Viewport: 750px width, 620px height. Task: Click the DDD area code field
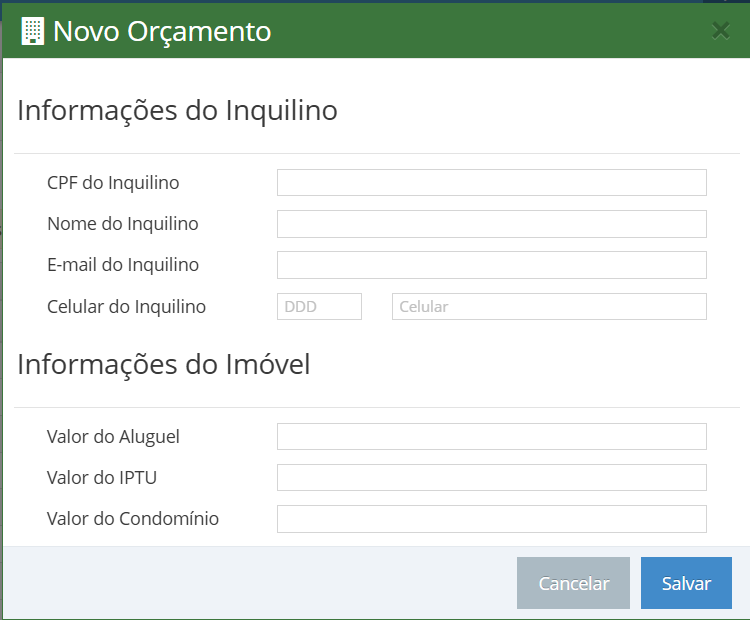(x=320, y=307)
